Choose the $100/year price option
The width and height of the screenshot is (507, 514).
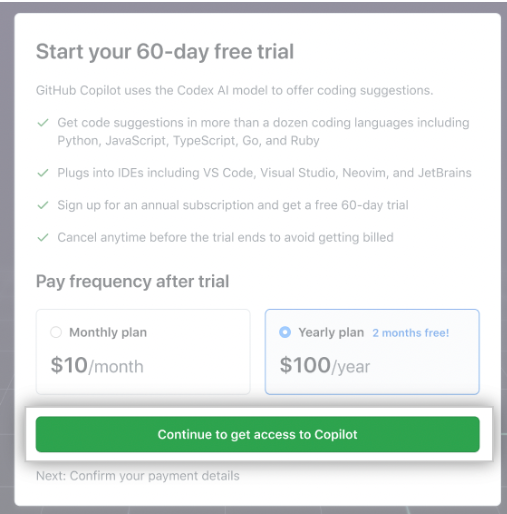(325, 365)
